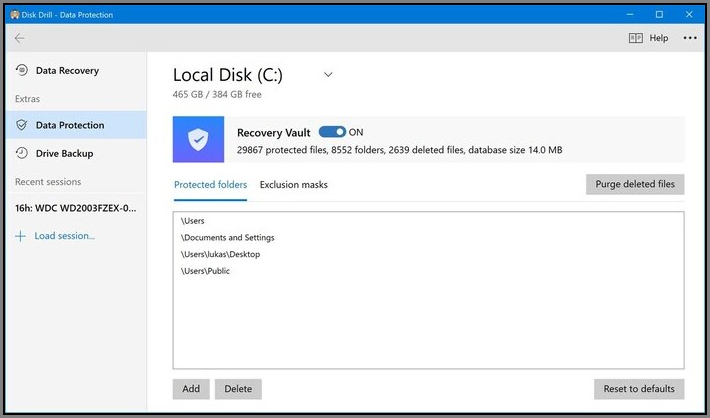Open the Help book icon
The image size is (710, 418).
coord(636,38)
